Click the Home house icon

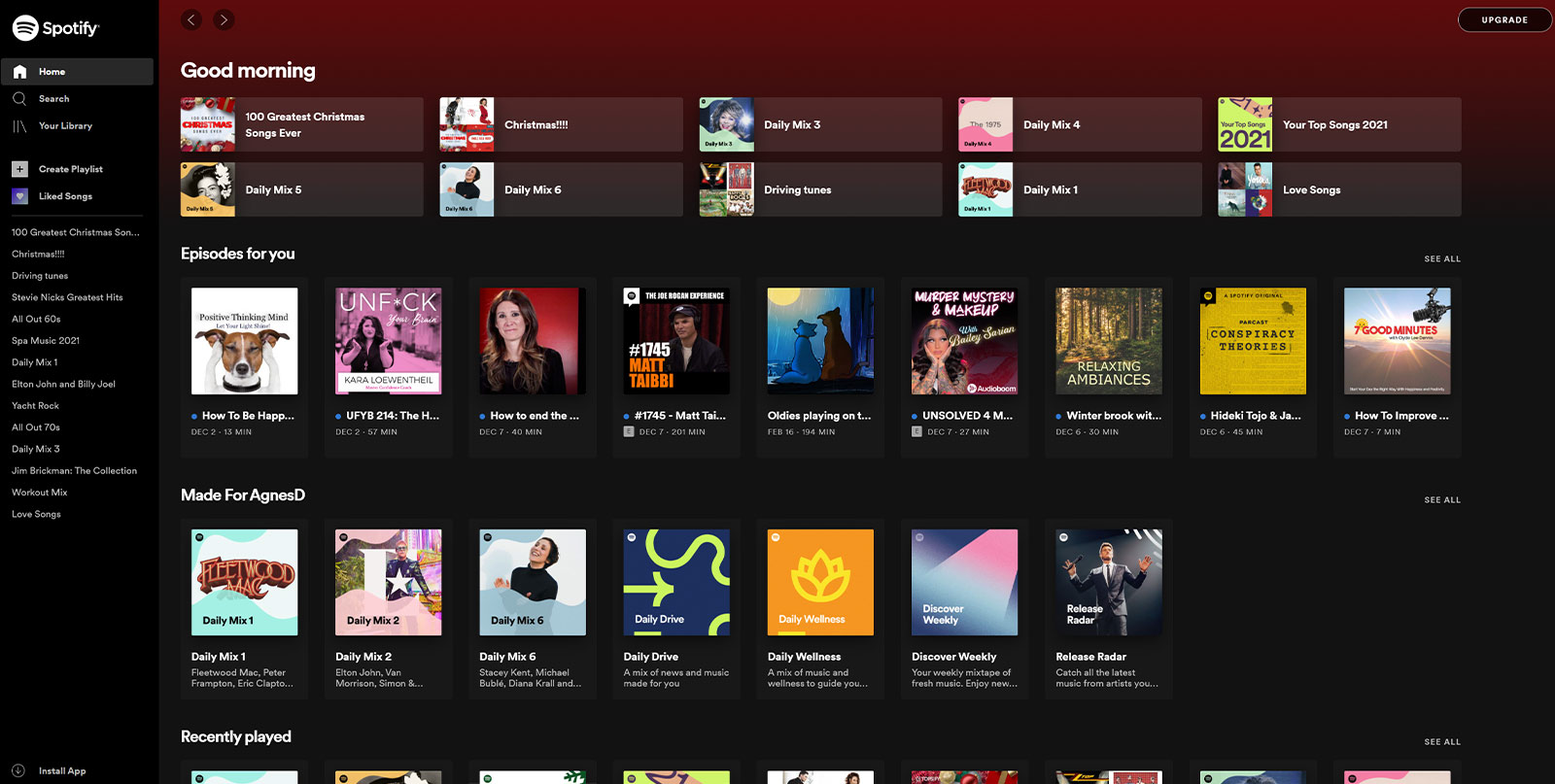coord(19,72)
